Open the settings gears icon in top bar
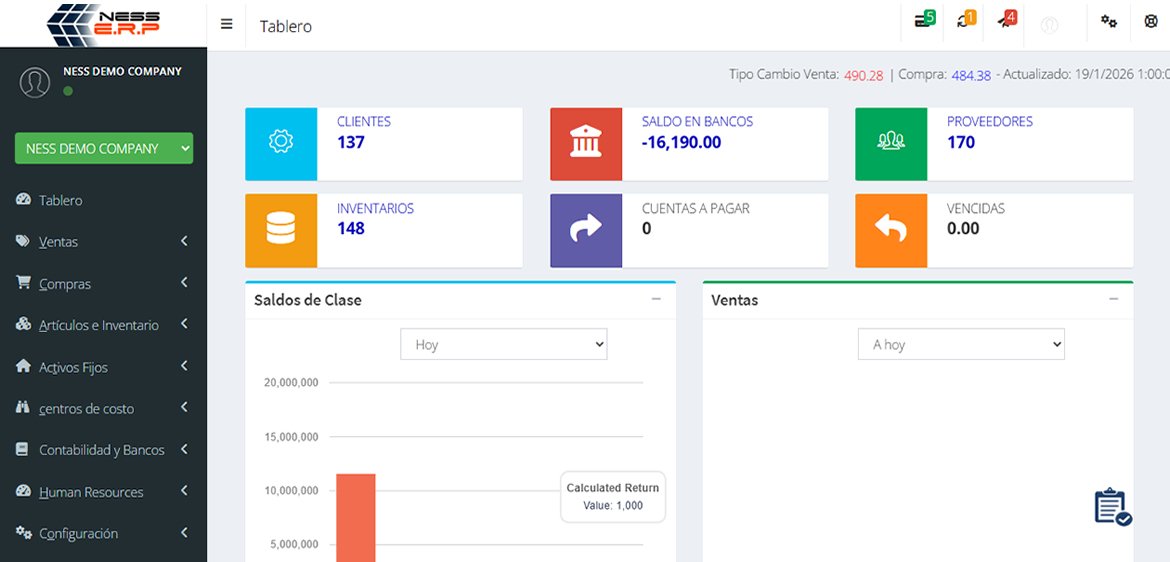Viewport: 1170px width, 562px height. tap(1109, 21)
